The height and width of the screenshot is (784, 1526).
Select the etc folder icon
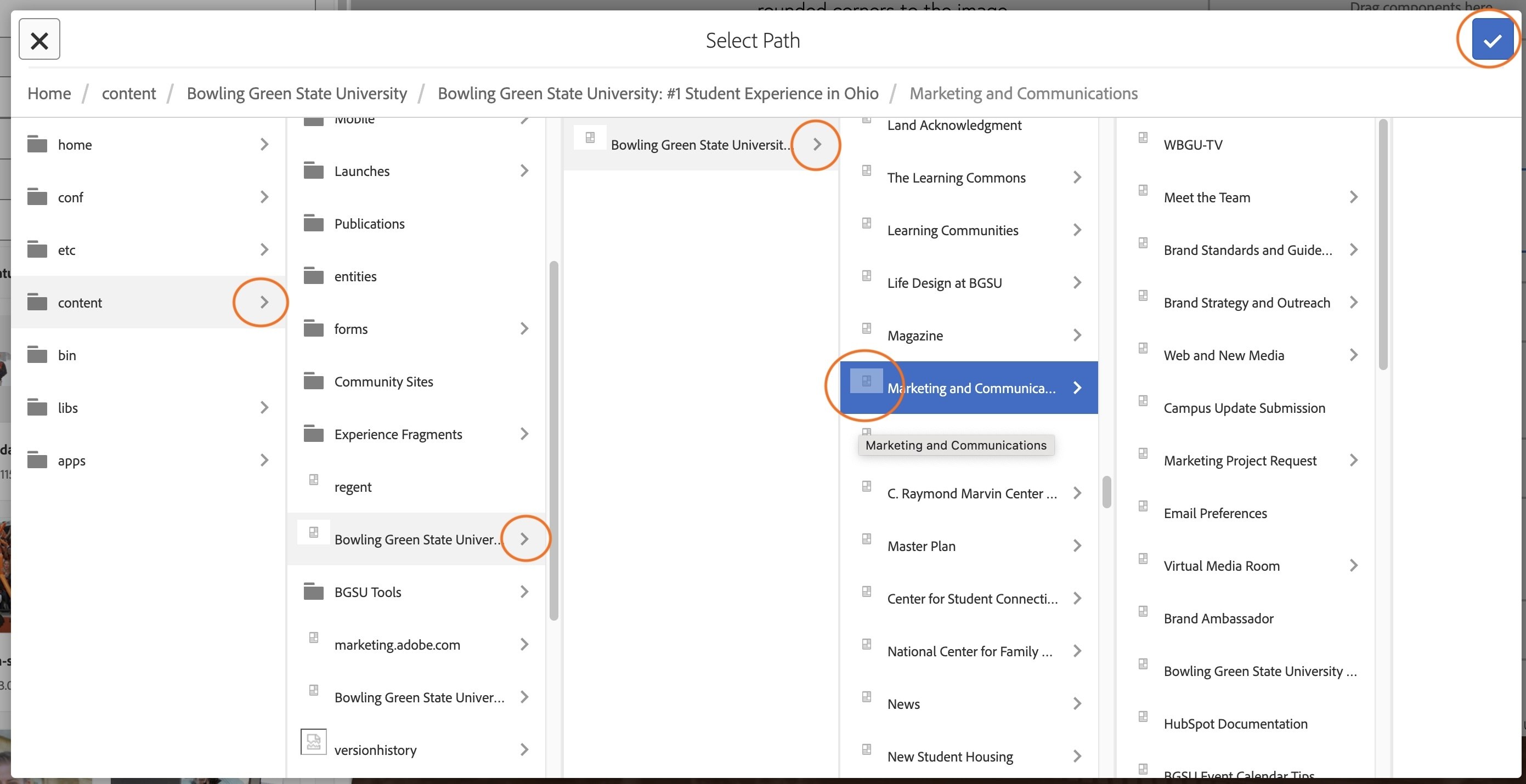point(37,249)
